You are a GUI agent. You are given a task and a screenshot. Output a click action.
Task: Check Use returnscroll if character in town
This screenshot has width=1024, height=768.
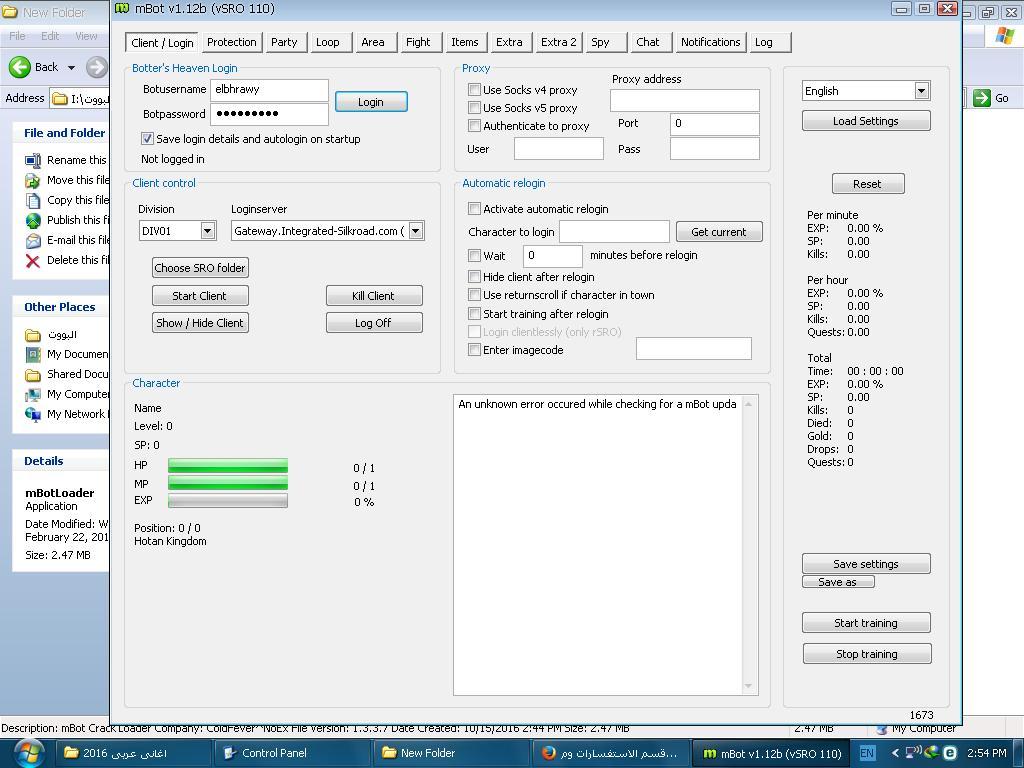click(x=475, y=295)
